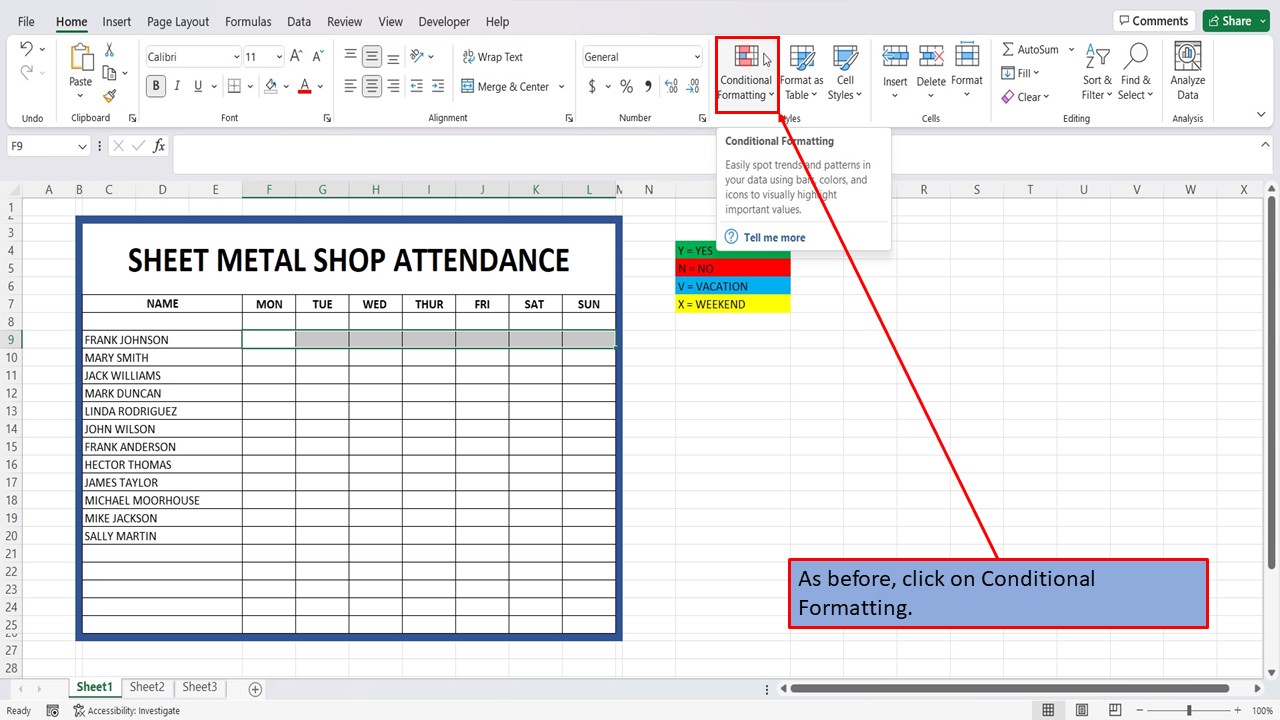Toggle Italic formatting
1280x720 pixels.
pyautogui.click(x=177, y=87)
